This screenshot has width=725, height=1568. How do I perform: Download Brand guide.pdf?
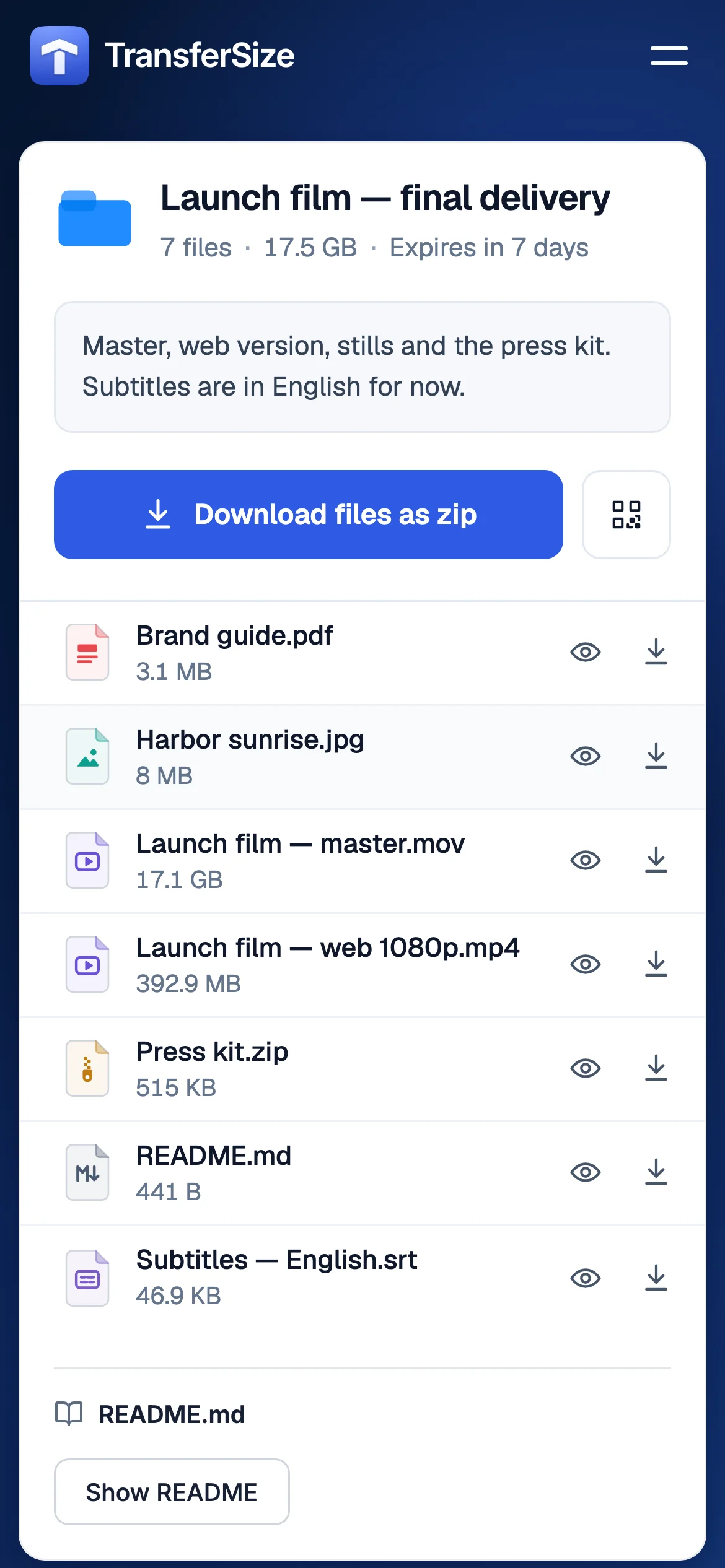[656, 652]
